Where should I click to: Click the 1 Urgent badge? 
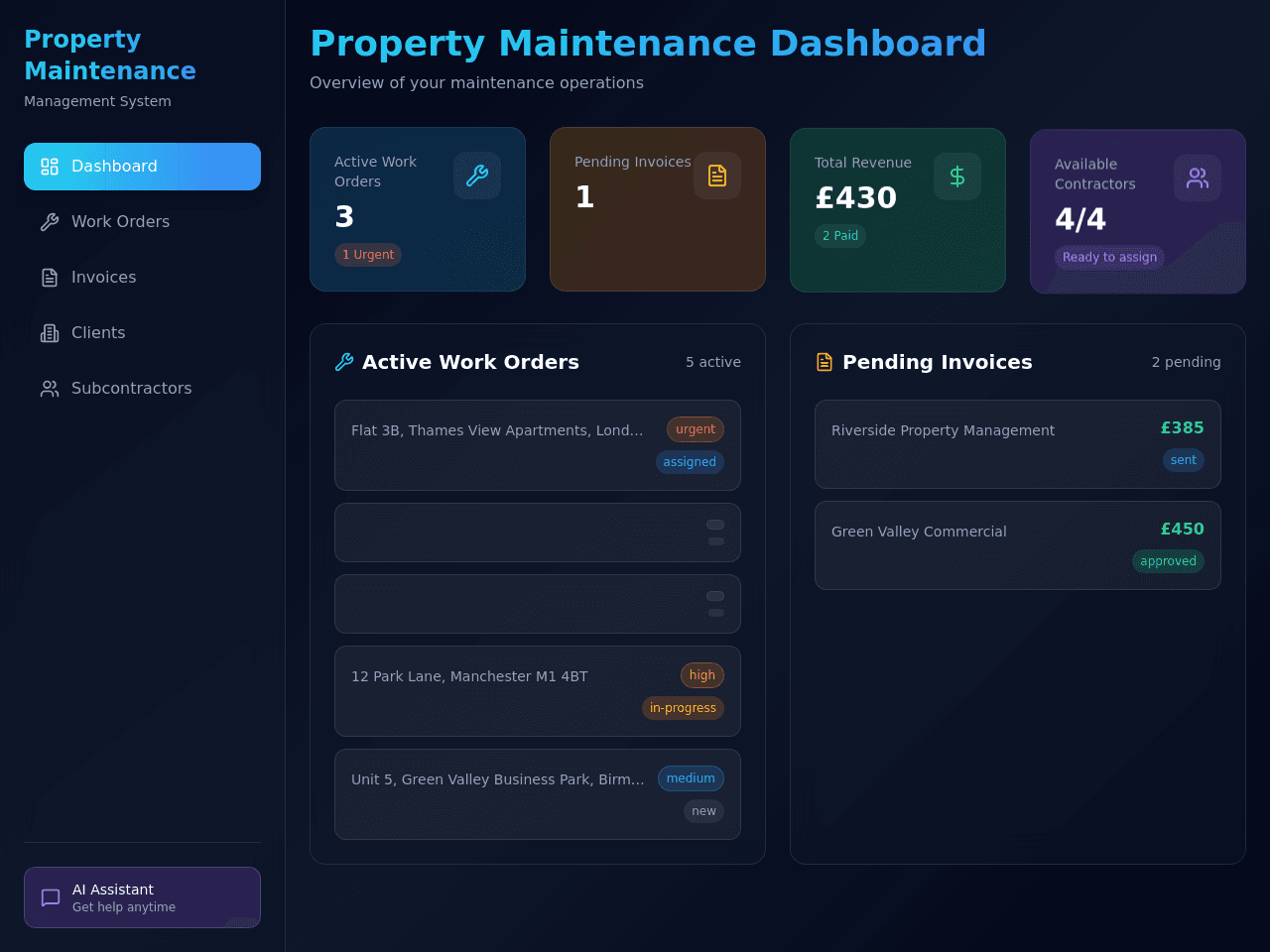(x=368, y=255)
